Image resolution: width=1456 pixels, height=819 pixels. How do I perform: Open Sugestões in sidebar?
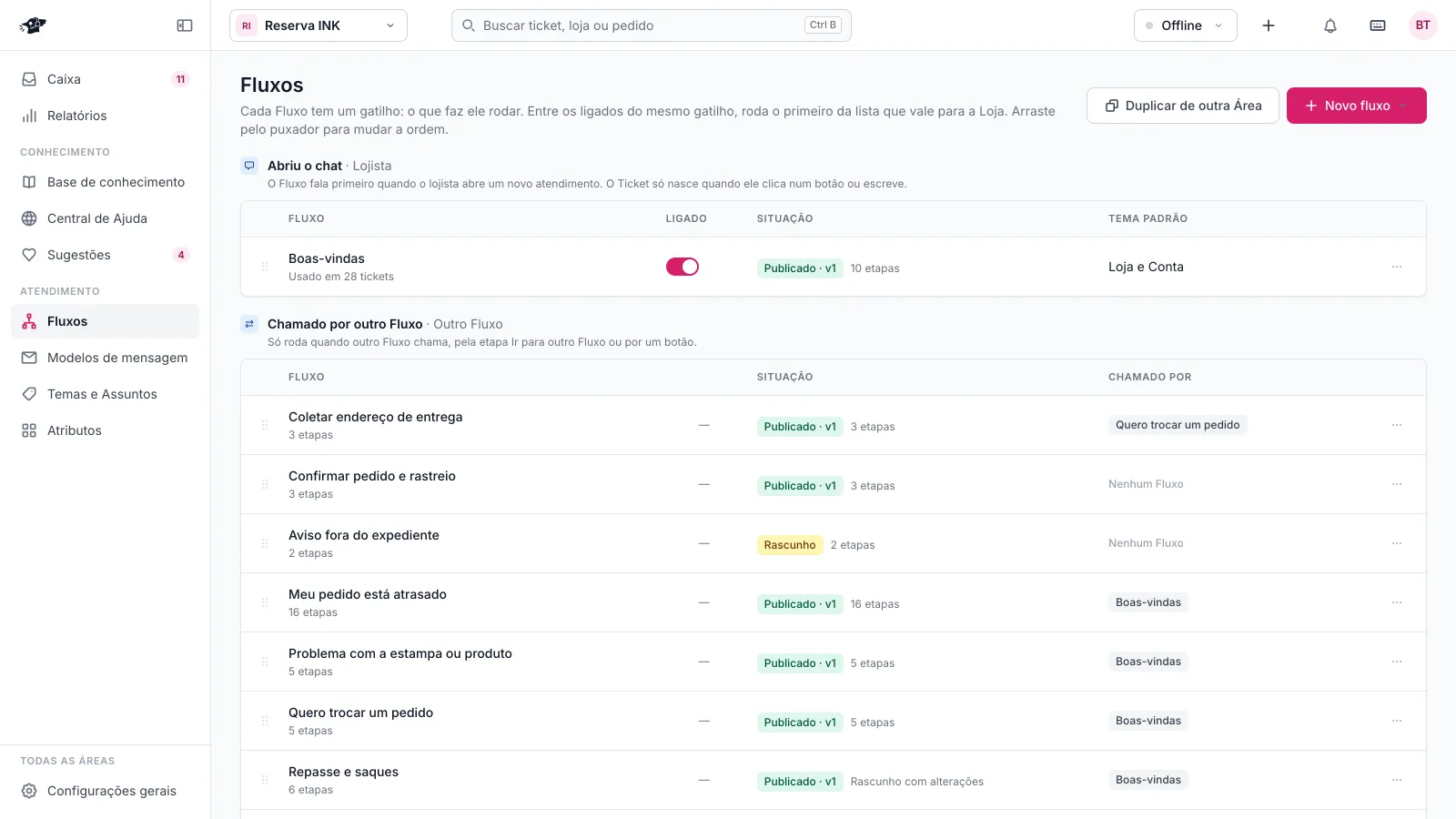click(x=106, y=255)
